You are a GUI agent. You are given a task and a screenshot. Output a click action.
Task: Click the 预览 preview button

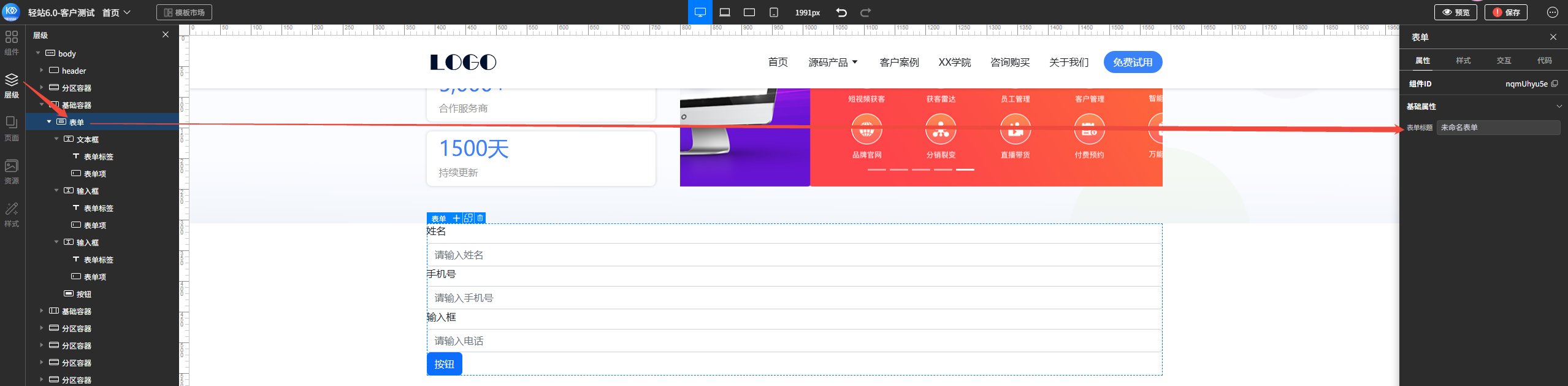coord(1455,12)
